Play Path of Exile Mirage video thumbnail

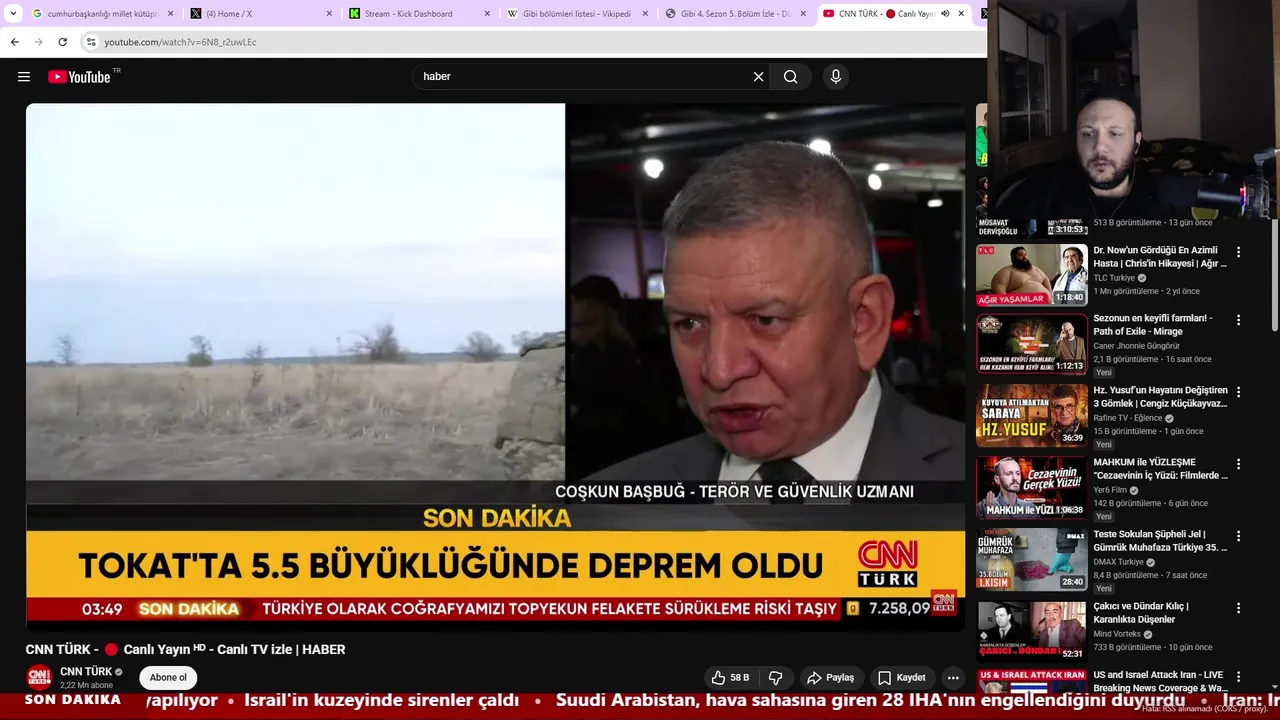(1032, 343)
